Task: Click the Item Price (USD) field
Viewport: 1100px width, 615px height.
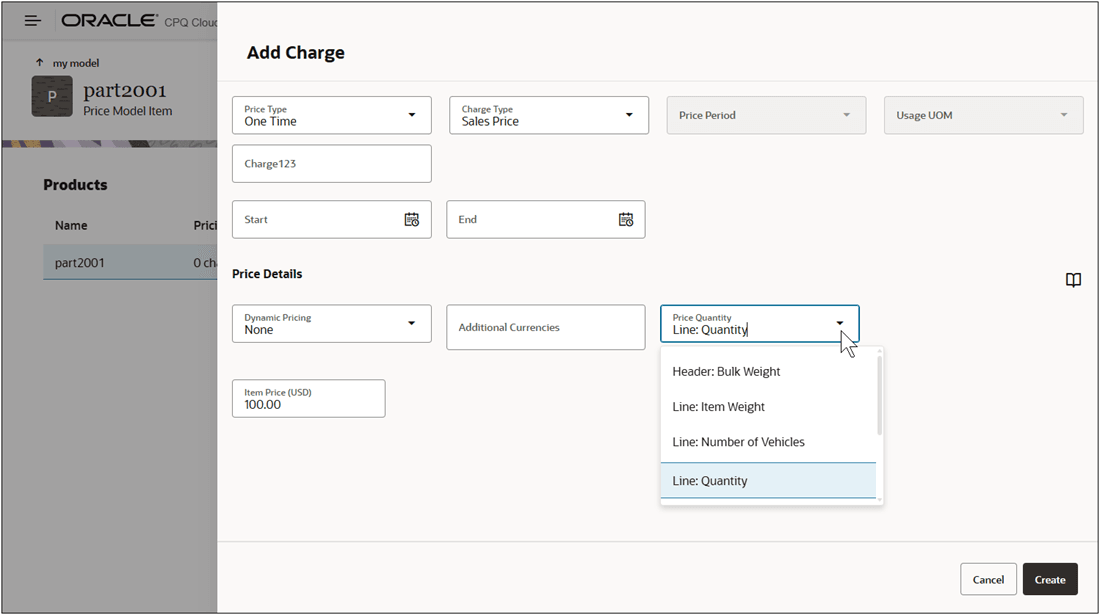Action: [x=308, y=399]
